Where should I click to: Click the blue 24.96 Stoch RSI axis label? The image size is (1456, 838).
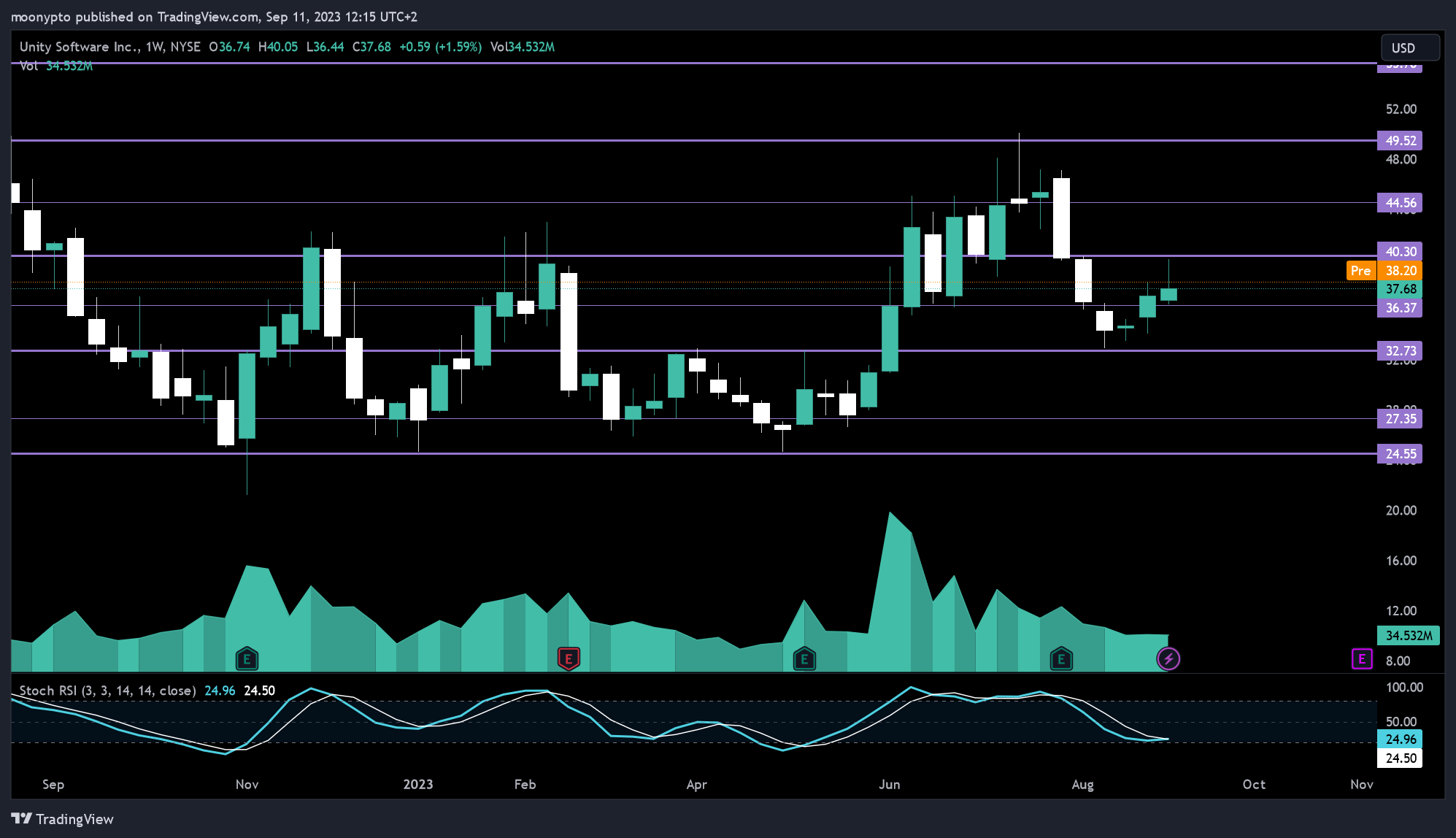(x=1400, y=739)
